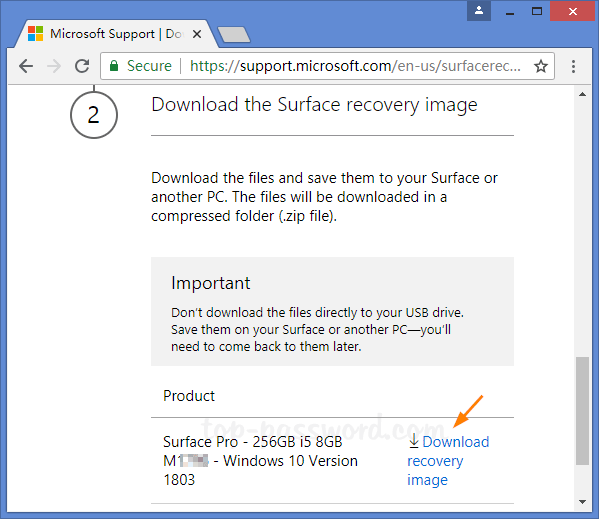
Task: Bookmark this page with the star icon
Action: [541, 66]
